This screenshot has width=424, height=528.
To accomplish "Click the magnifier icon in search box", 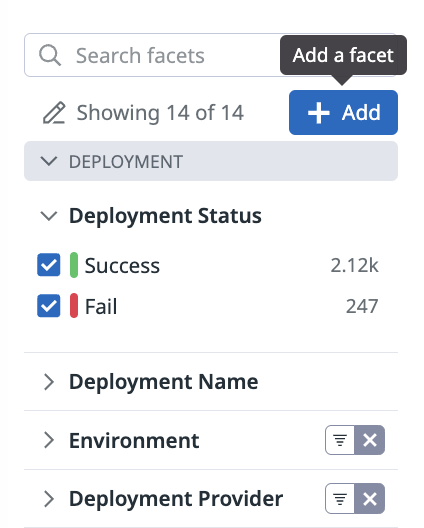I will point(50,55).
